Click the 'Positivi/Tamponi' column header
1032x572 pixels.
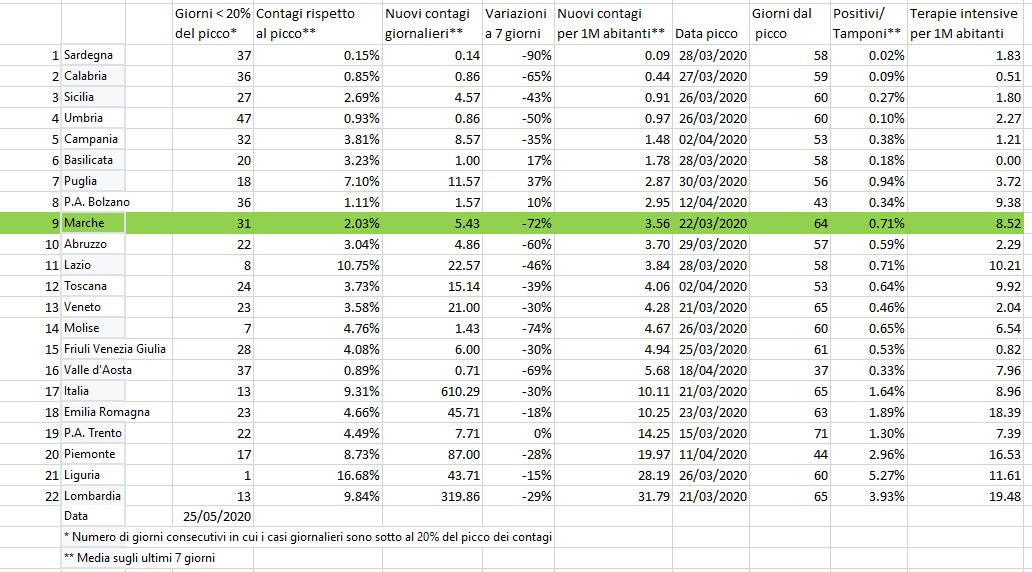869,23
